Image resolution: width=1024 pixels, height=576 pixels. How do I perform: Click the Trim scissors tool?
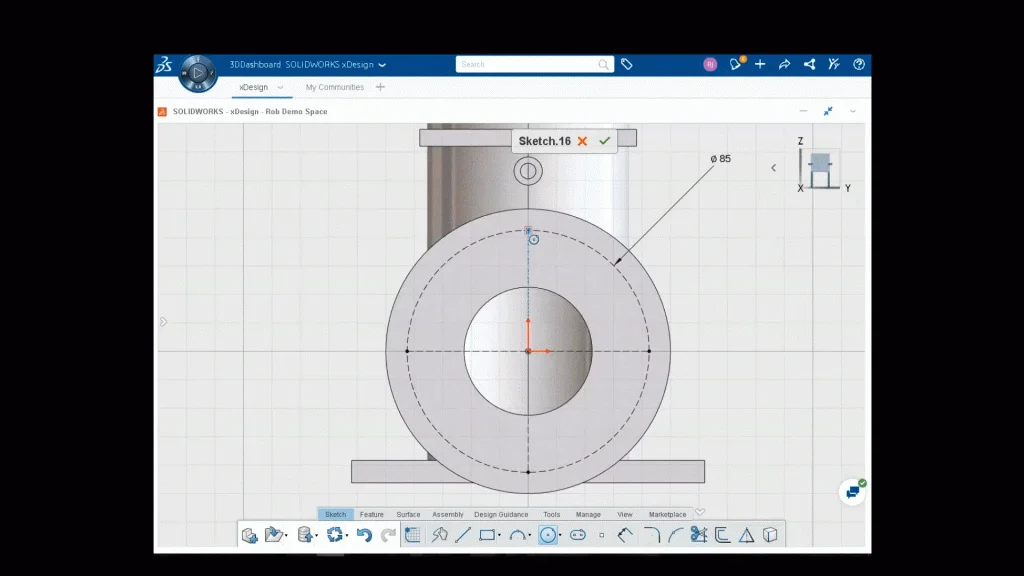tap(698, 535)
